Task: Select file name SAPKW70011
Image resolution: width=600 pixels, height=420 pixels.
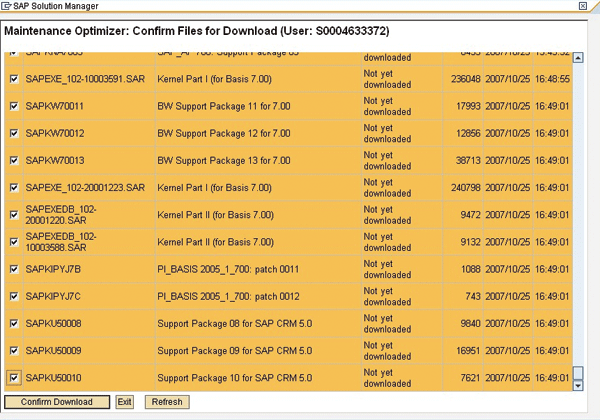Action: pos(54,106)
